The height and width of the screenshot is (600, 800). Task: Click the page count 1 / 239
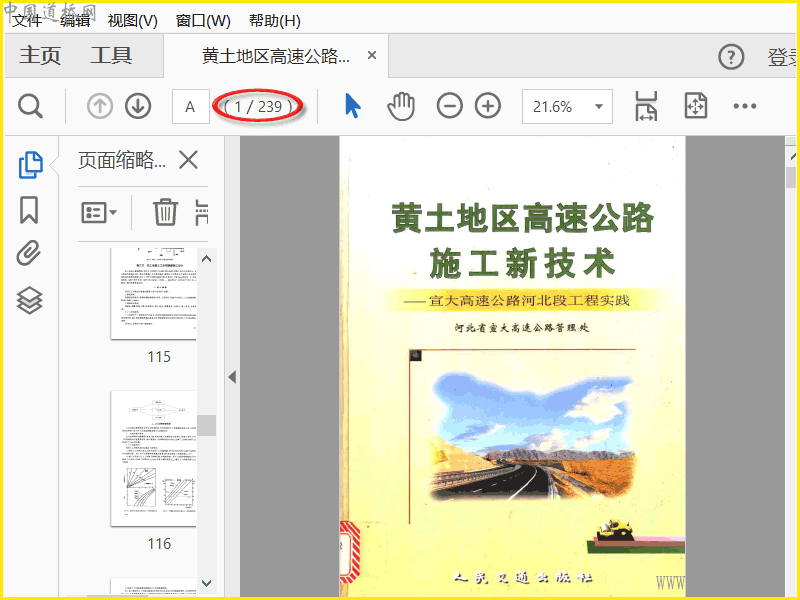[x=258, y=107]
